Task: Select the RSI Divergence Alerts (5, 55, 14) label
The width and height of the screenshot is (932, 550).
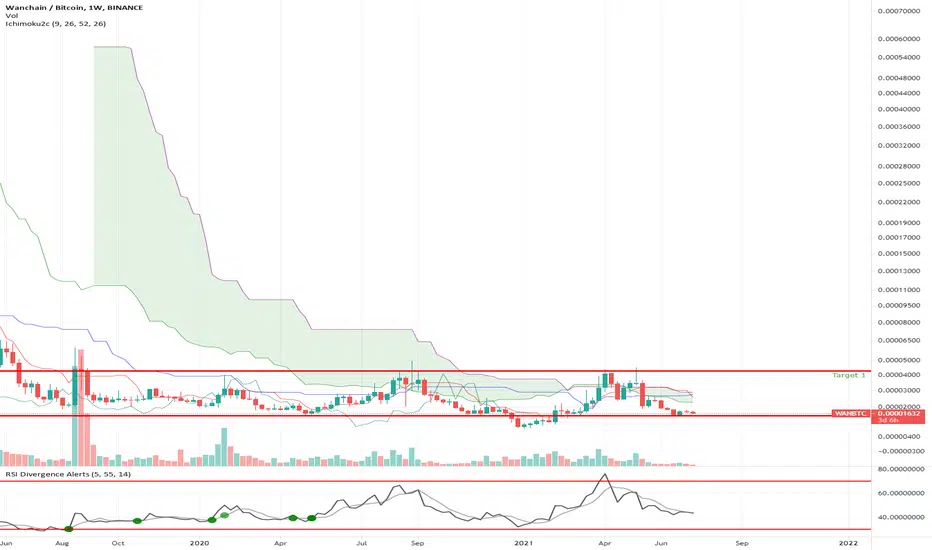Action: 68,474
